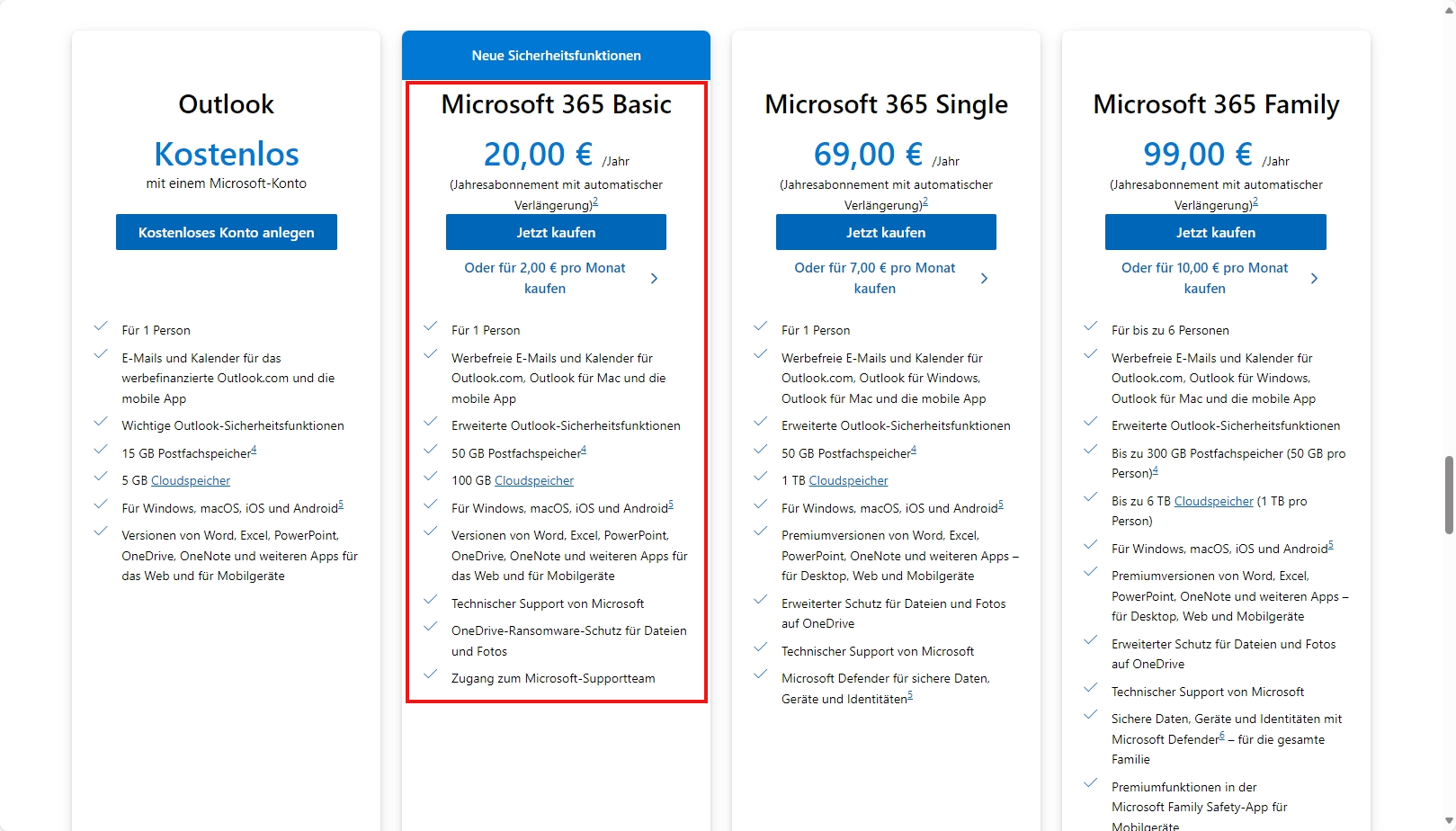Viewport: 1456px width, 831px height.
Task: Open 'Oder für 7,00 € pro Monat kaufen' link
Action: tap(875, 278)
